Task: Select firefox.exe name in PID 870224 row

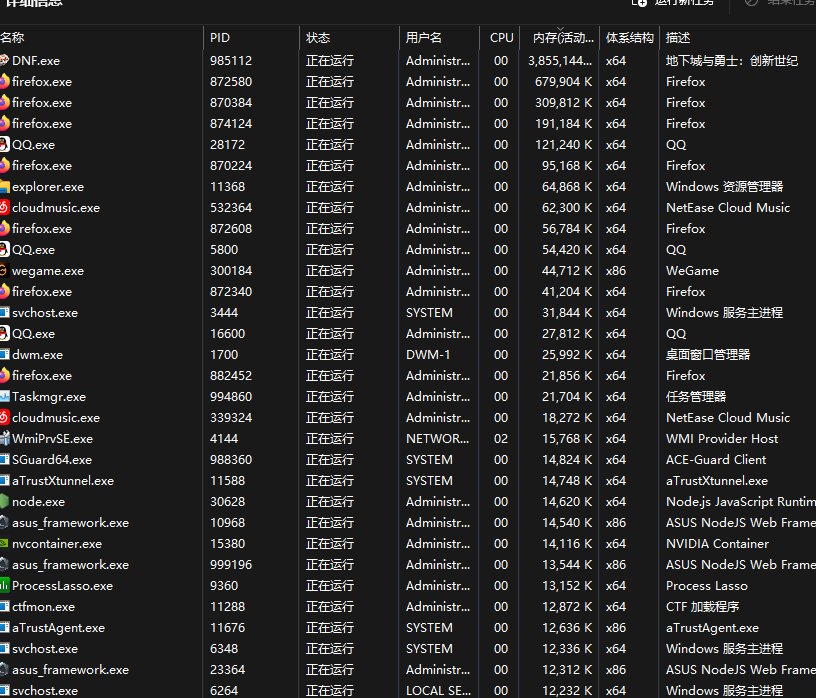Action: click(42, 166)
